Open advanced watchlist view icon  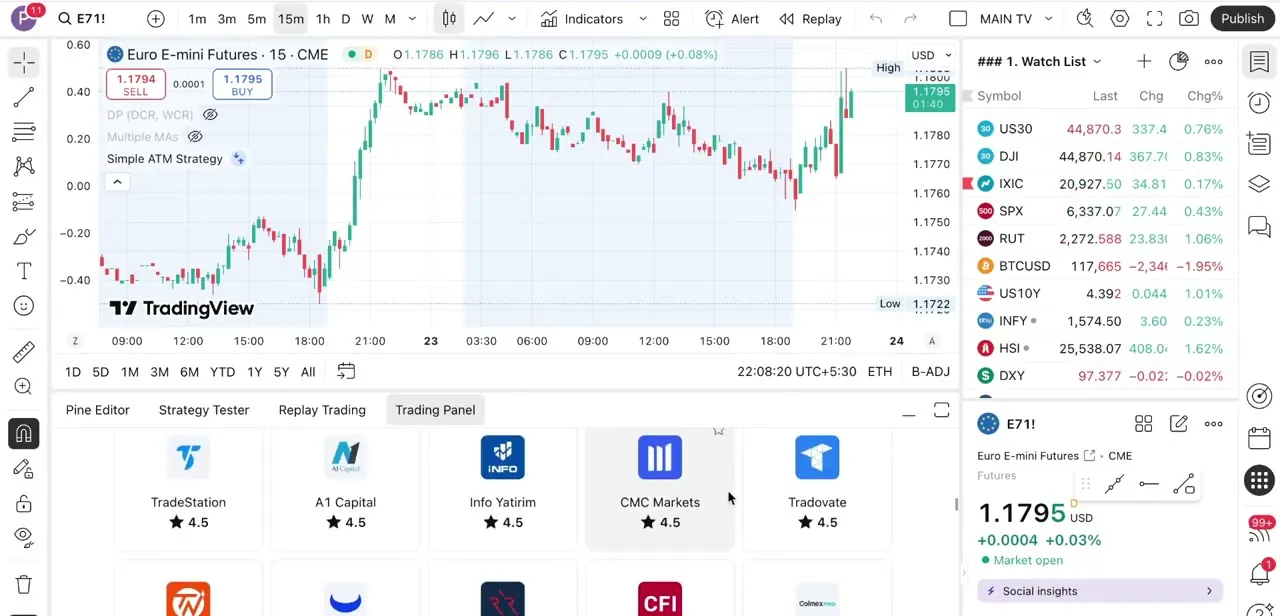[1179, 62]
